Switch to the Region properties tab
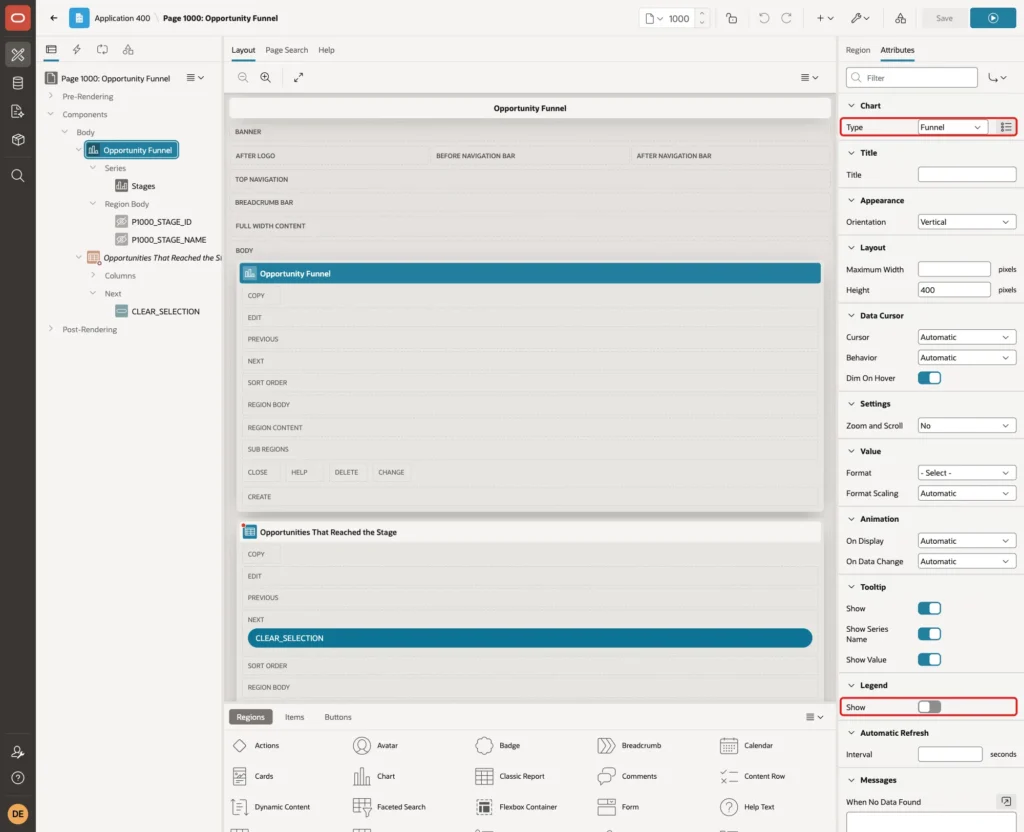 pos(857,50)
